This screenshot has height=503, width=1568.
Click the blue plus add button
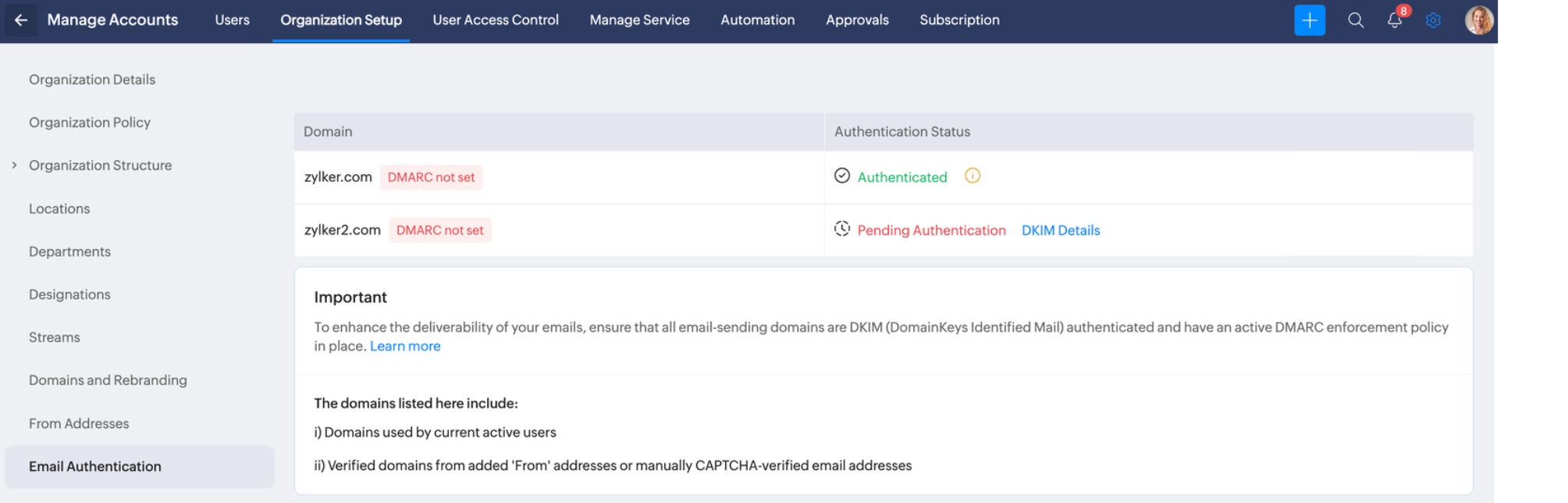click(x=1309, y=20)
